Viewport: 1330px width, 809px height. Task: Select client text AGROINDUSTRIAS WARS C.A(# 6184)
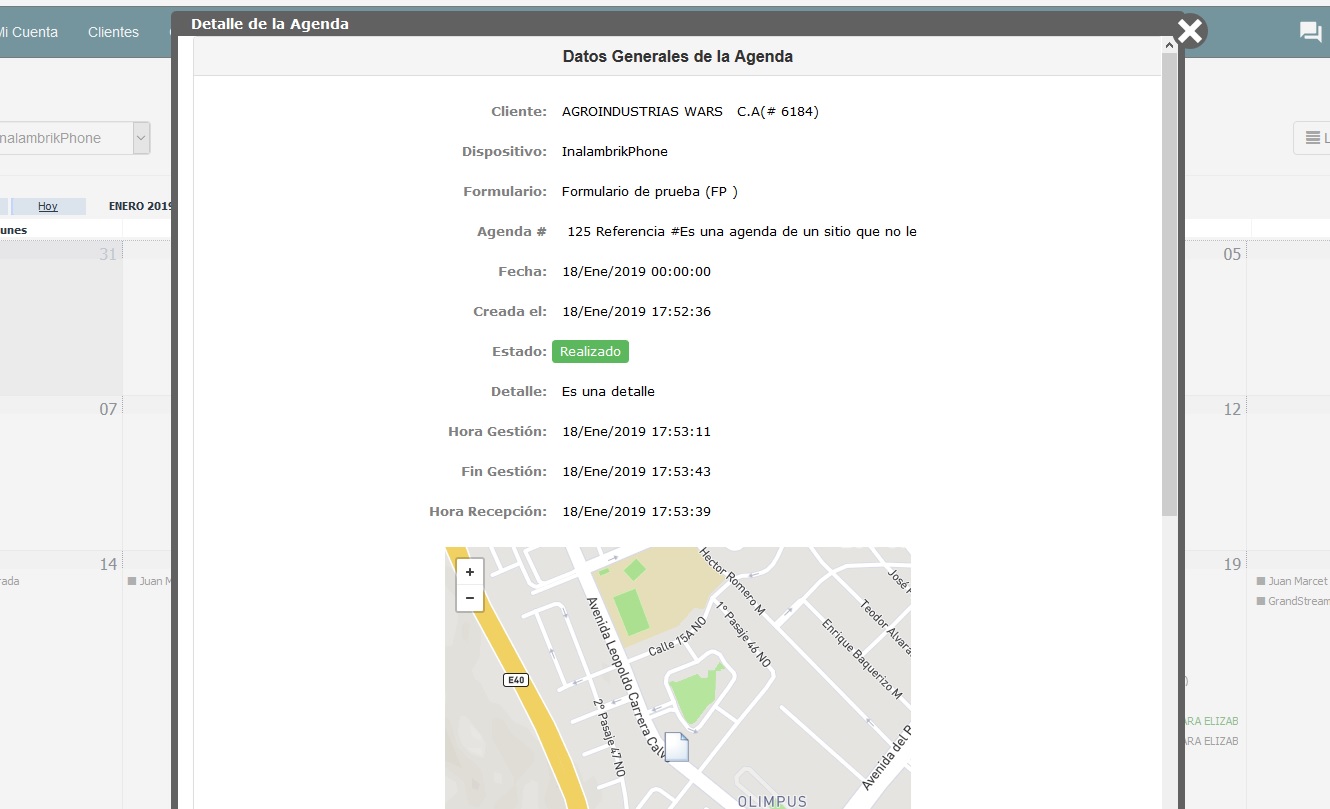pos(690,112)
